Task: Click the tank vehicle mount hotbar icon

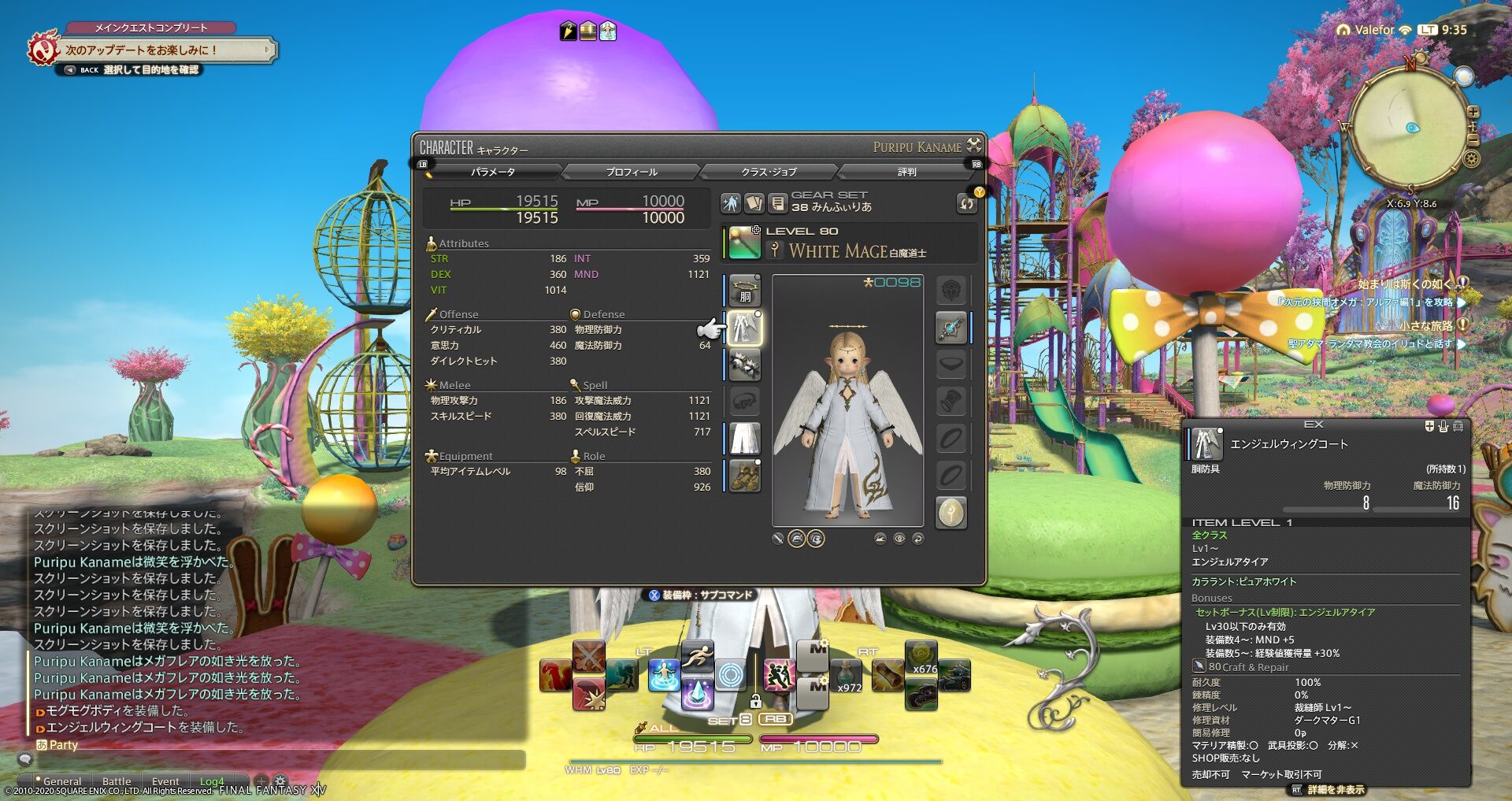Action: [954, 676]
